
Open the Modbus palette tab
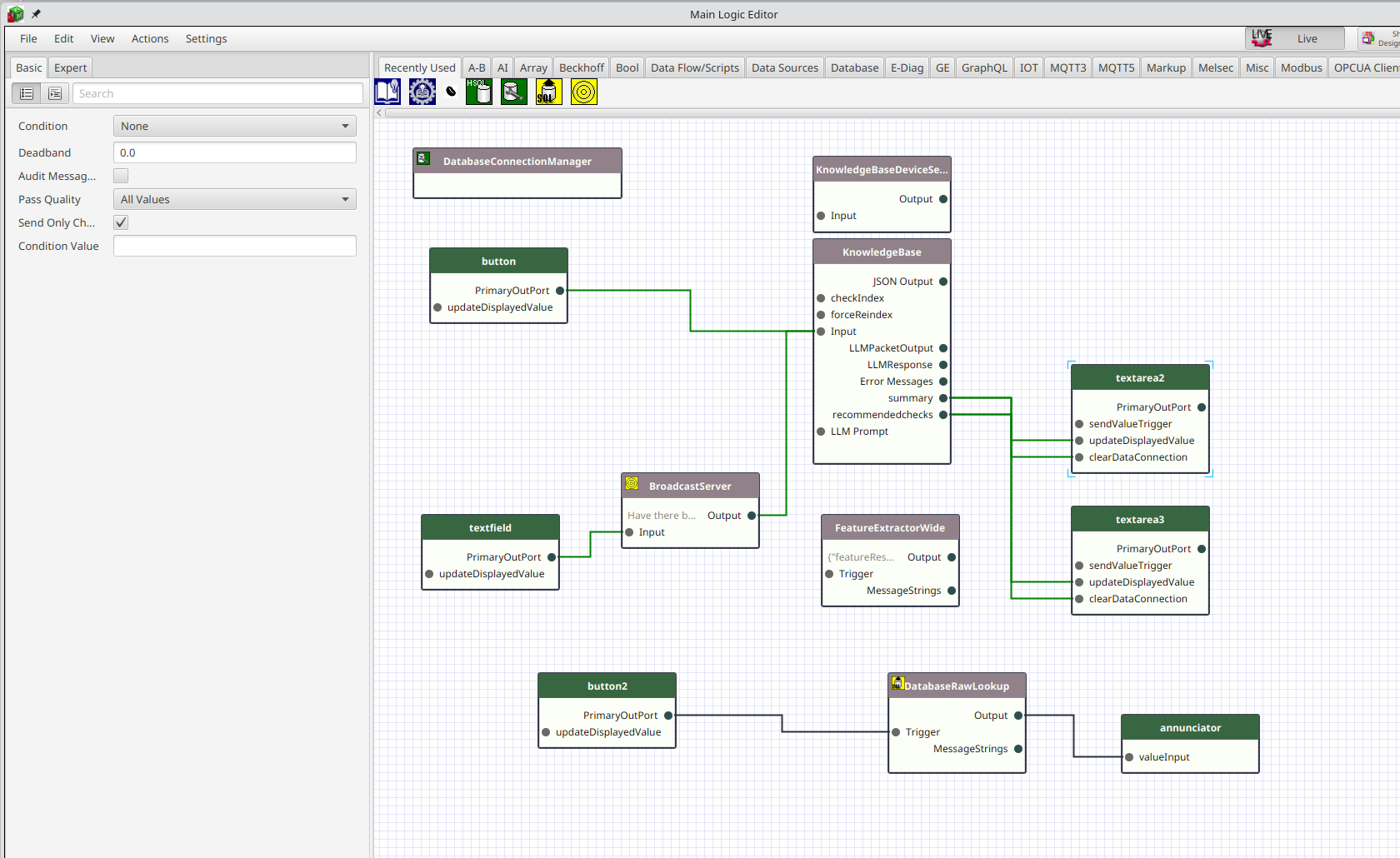[1301, 67]
